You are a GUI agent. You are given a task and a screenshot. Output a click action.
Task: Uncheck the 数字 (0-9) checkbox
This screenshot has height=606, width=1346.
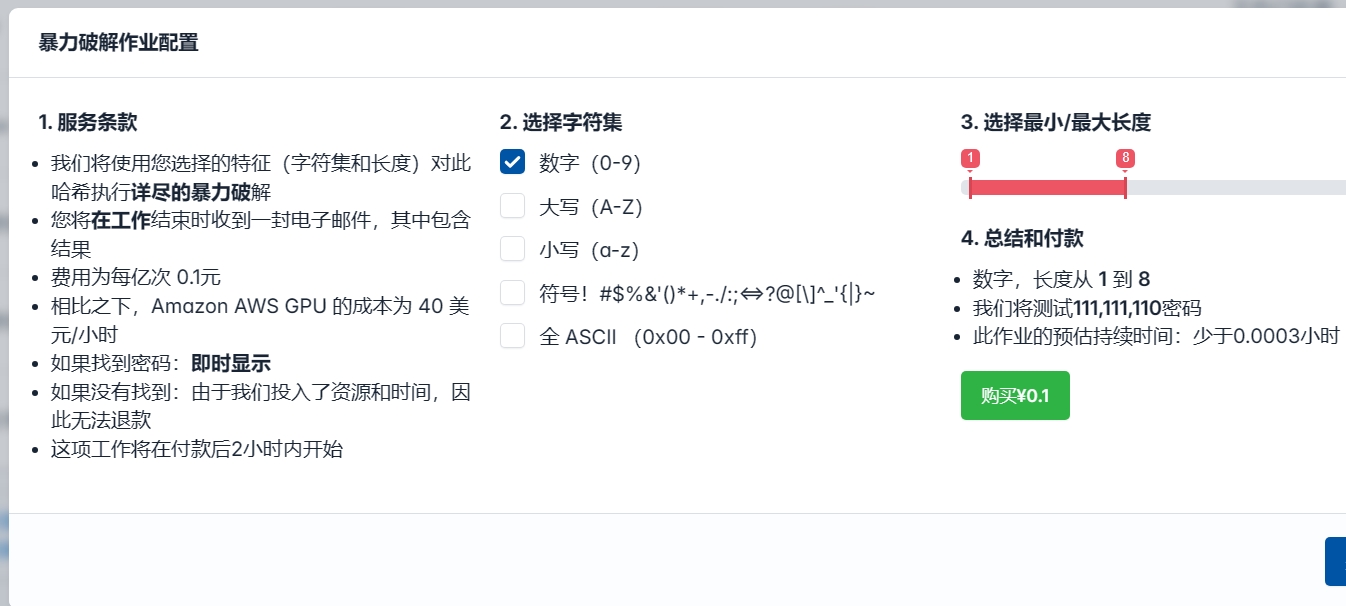[512, 162]
